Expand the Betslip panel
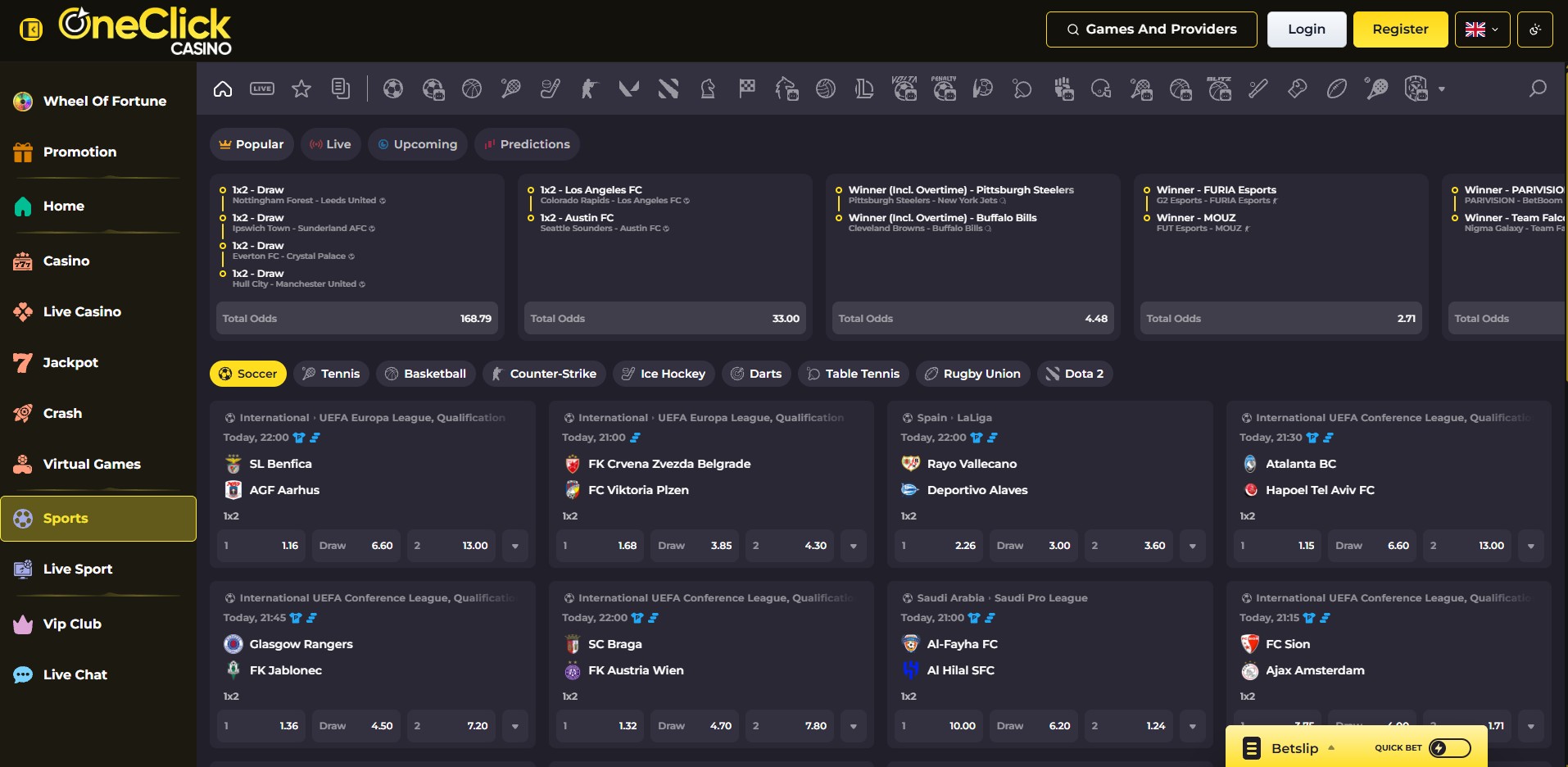 click(1294, 748)
